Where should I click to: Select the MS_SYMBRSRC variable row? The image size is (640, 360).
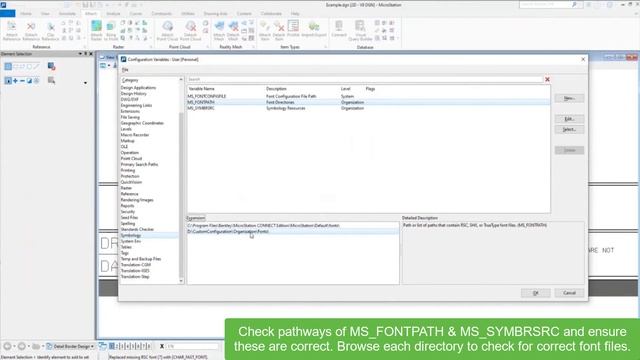368,108
